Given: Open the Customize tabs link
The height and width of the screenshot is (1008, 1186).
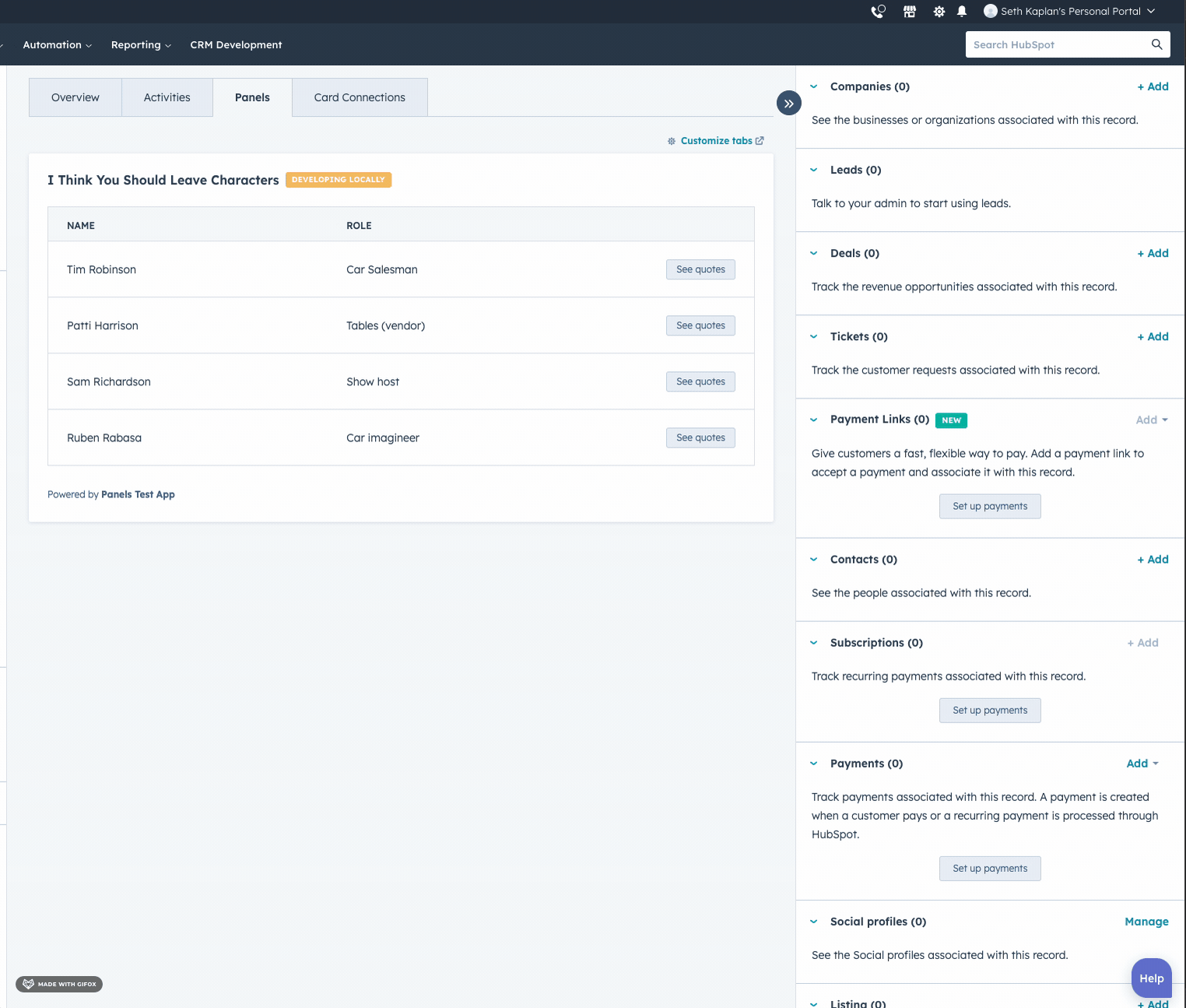Looking at the screenshot, I should (x=716, y=141).
